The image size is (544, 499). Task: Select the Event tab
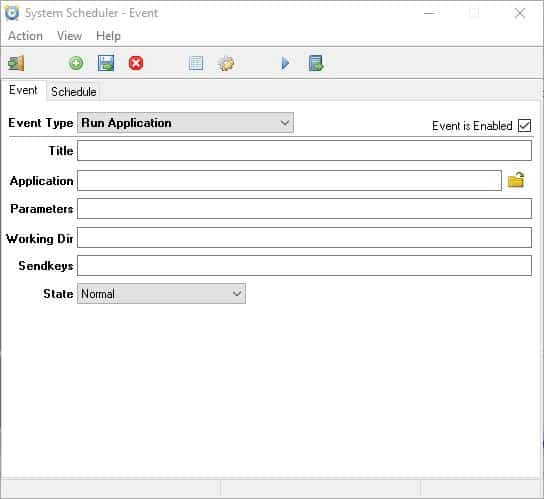click(23, 90)
